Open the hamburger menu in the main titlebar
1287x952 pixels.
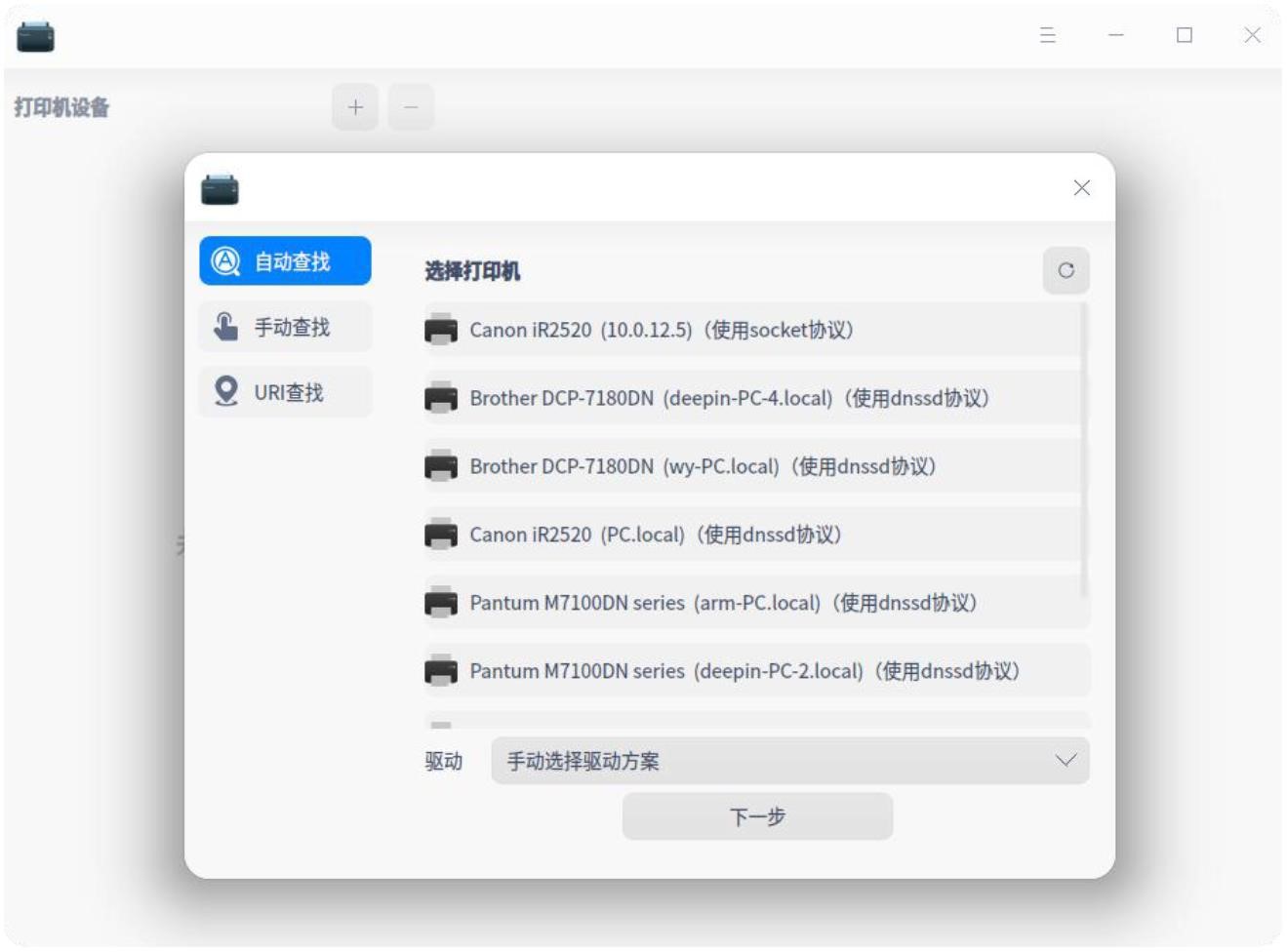[1047, 36]
